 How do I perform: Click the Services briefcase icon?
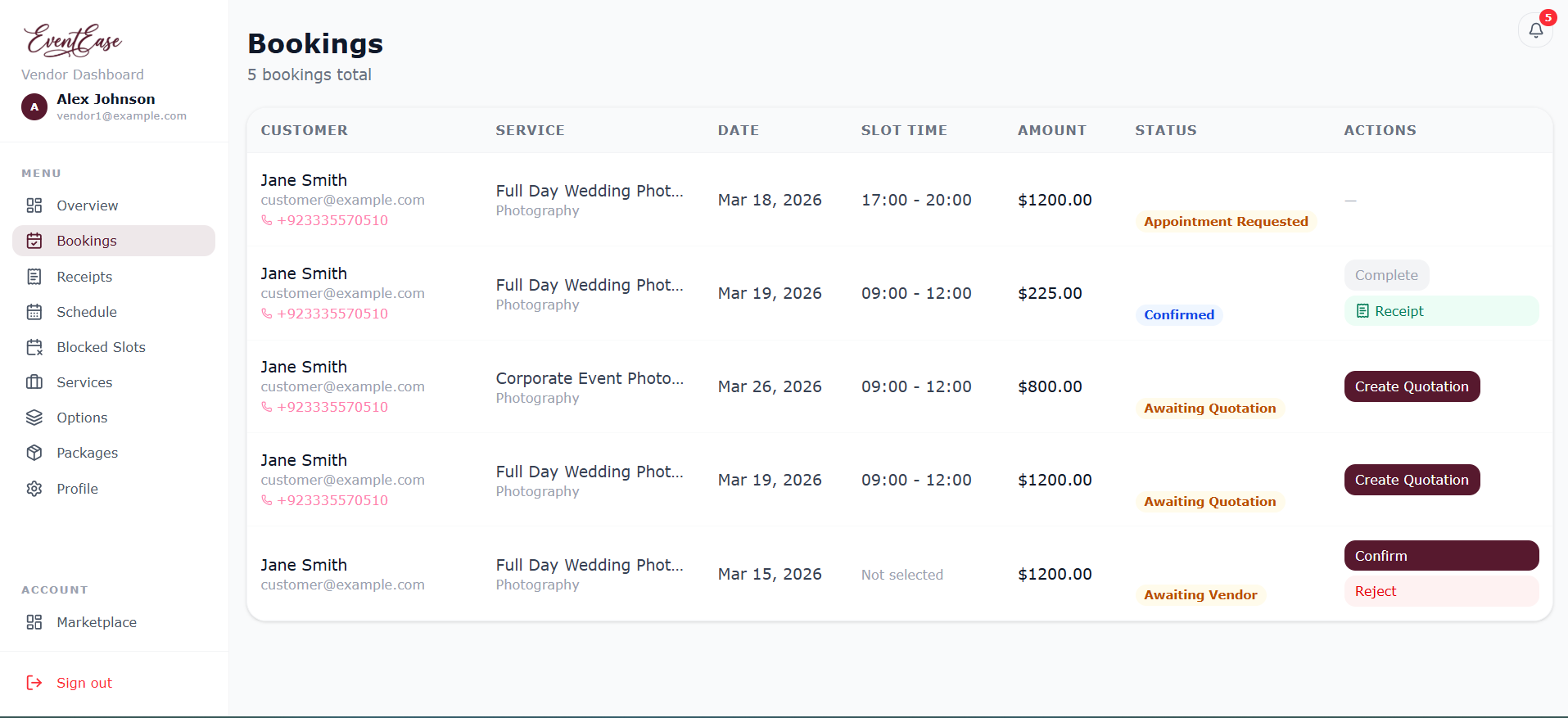coord(34,382)
